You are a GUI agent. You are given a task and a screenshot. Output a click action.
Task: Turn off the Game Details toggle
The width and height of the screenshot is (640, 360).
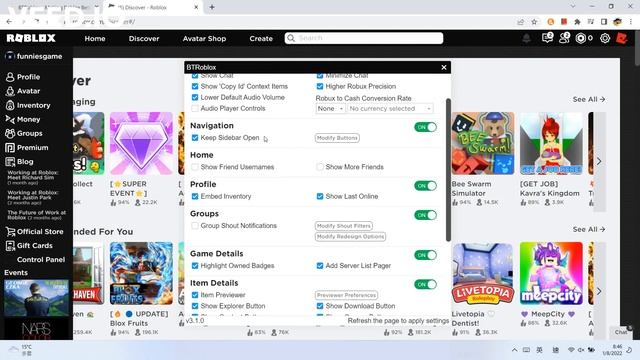[425, 255]
